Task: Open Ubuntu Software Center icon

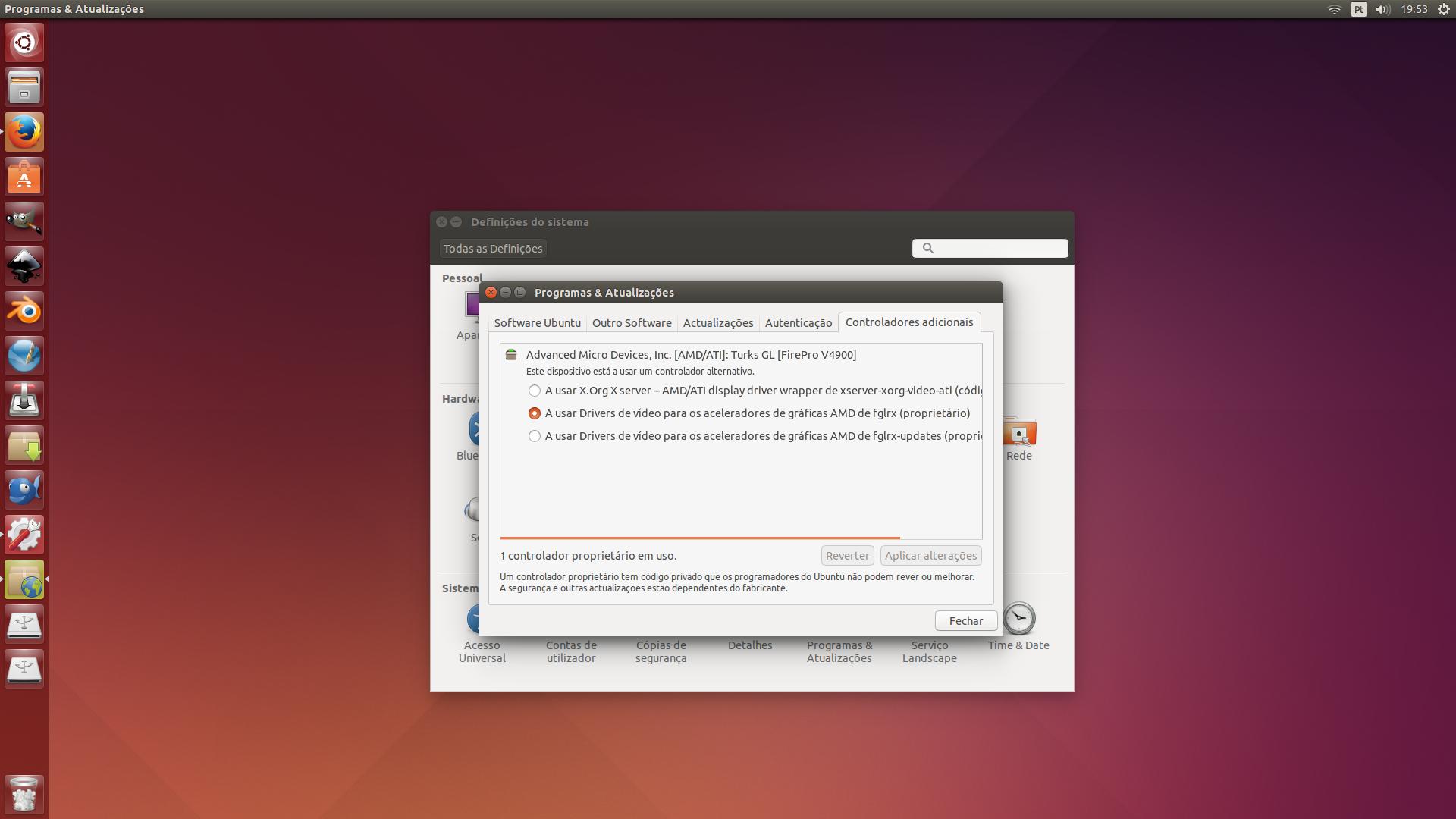Action: tap(24, 177)
